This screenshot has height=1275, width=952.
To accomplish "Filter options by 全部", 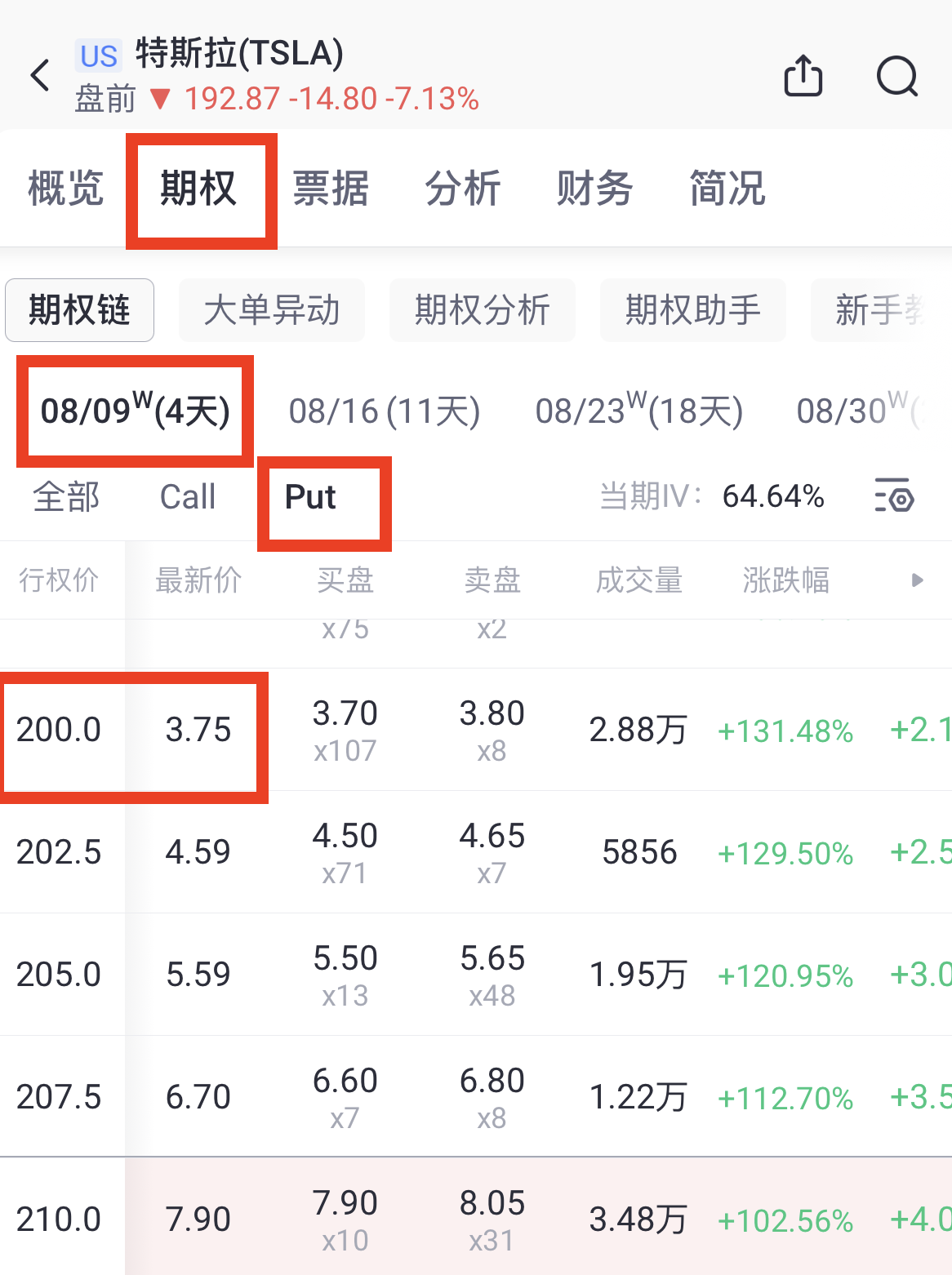I will 66,496.
